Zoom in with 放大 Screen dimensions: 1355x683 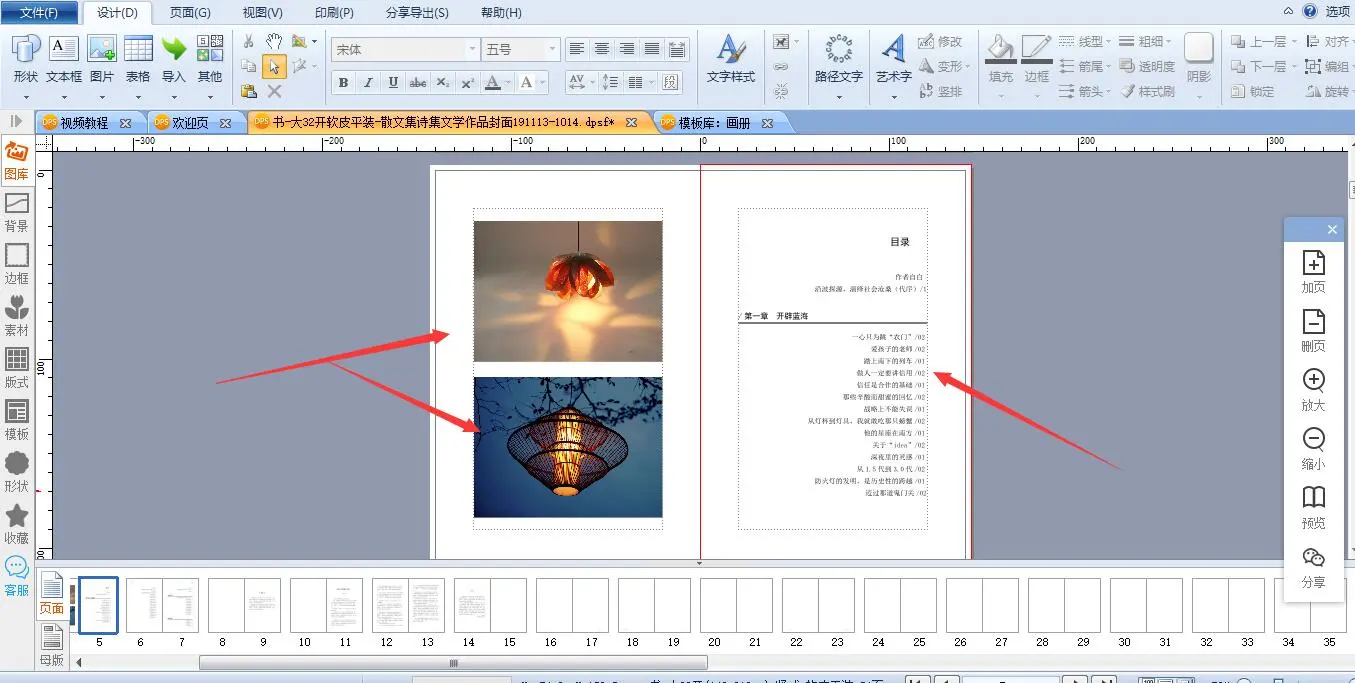[1313, 389]
